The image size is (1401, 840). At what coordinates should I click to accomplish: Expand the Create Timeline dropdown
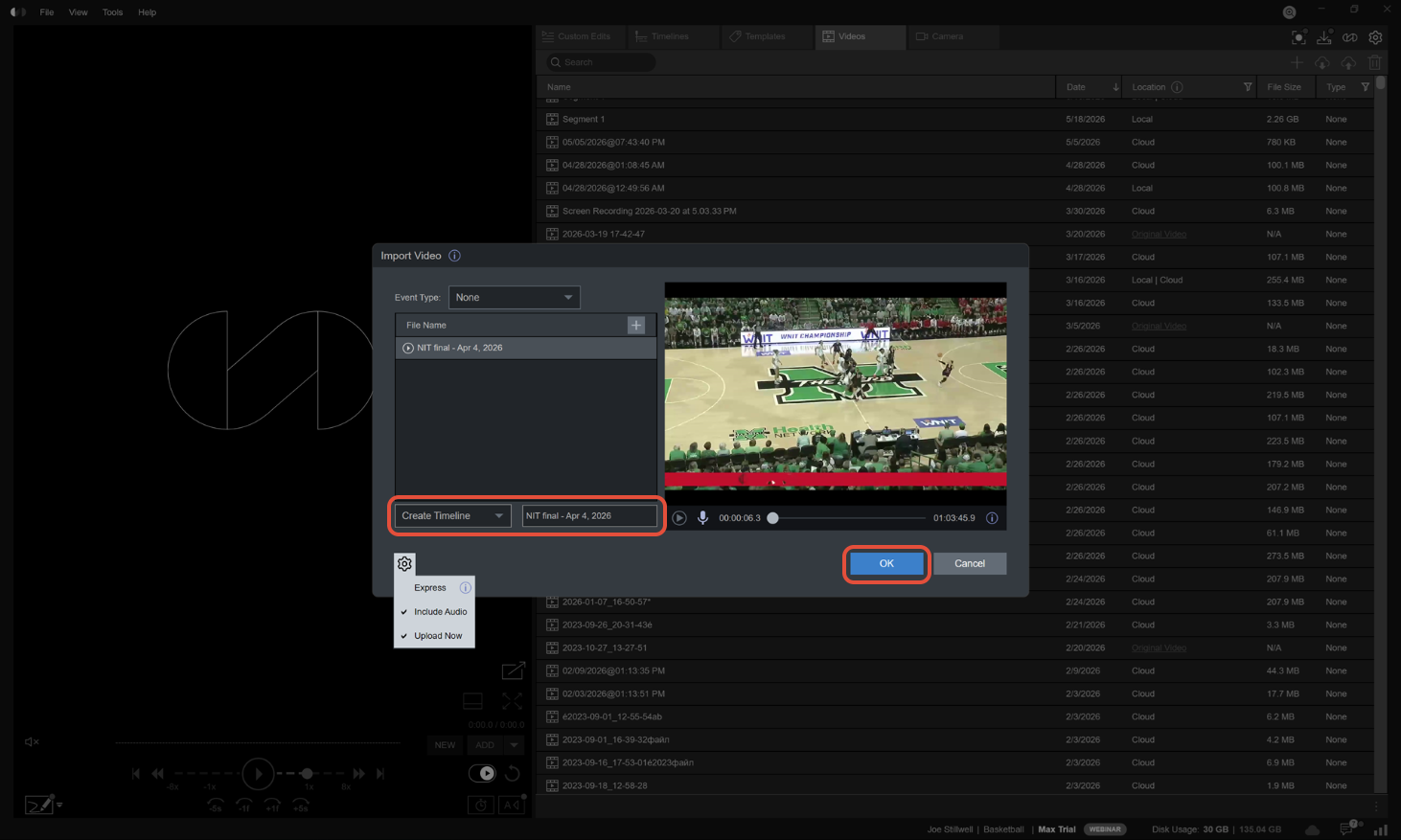tap(452, 515)
